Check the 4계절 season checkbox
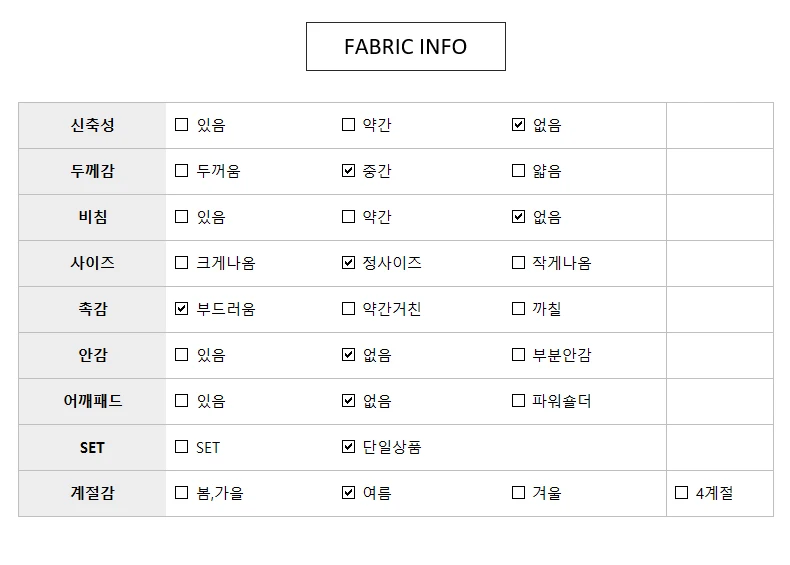This screenshot has width=790, height=565. pos(681,493)
